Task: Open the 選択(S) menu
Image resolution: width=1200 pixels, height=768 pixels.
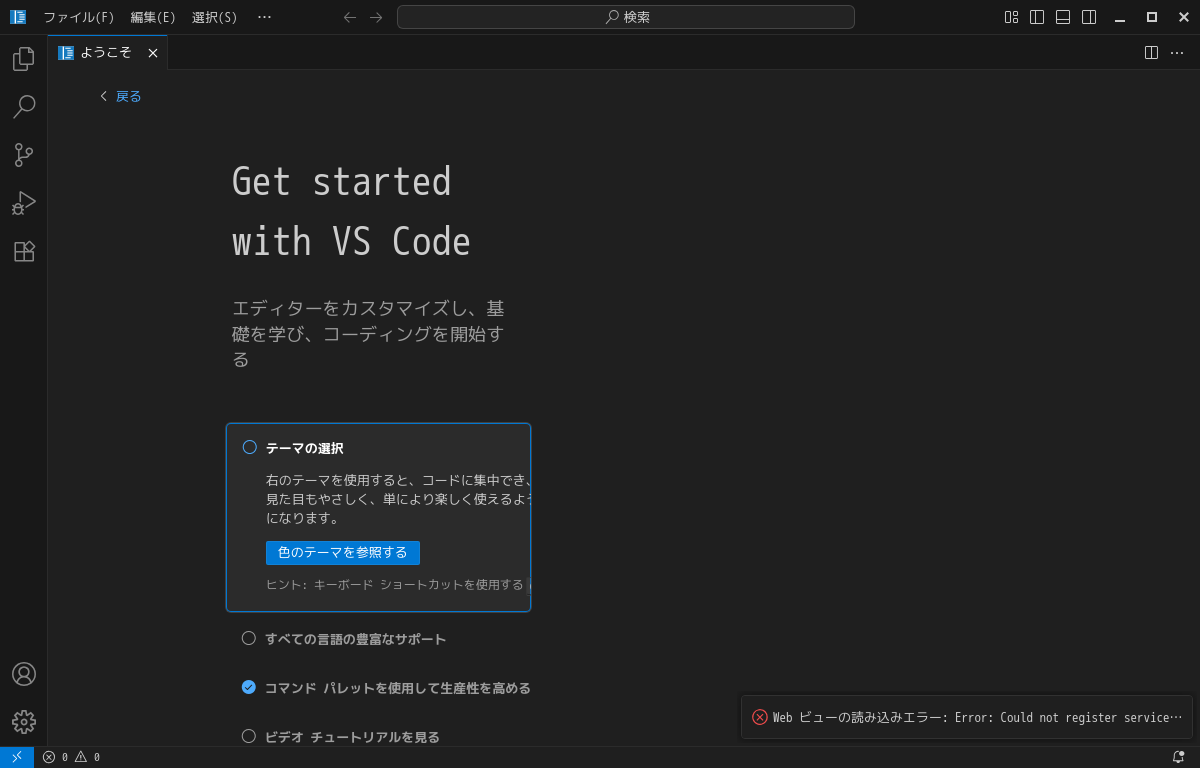Action: [215, 17]
